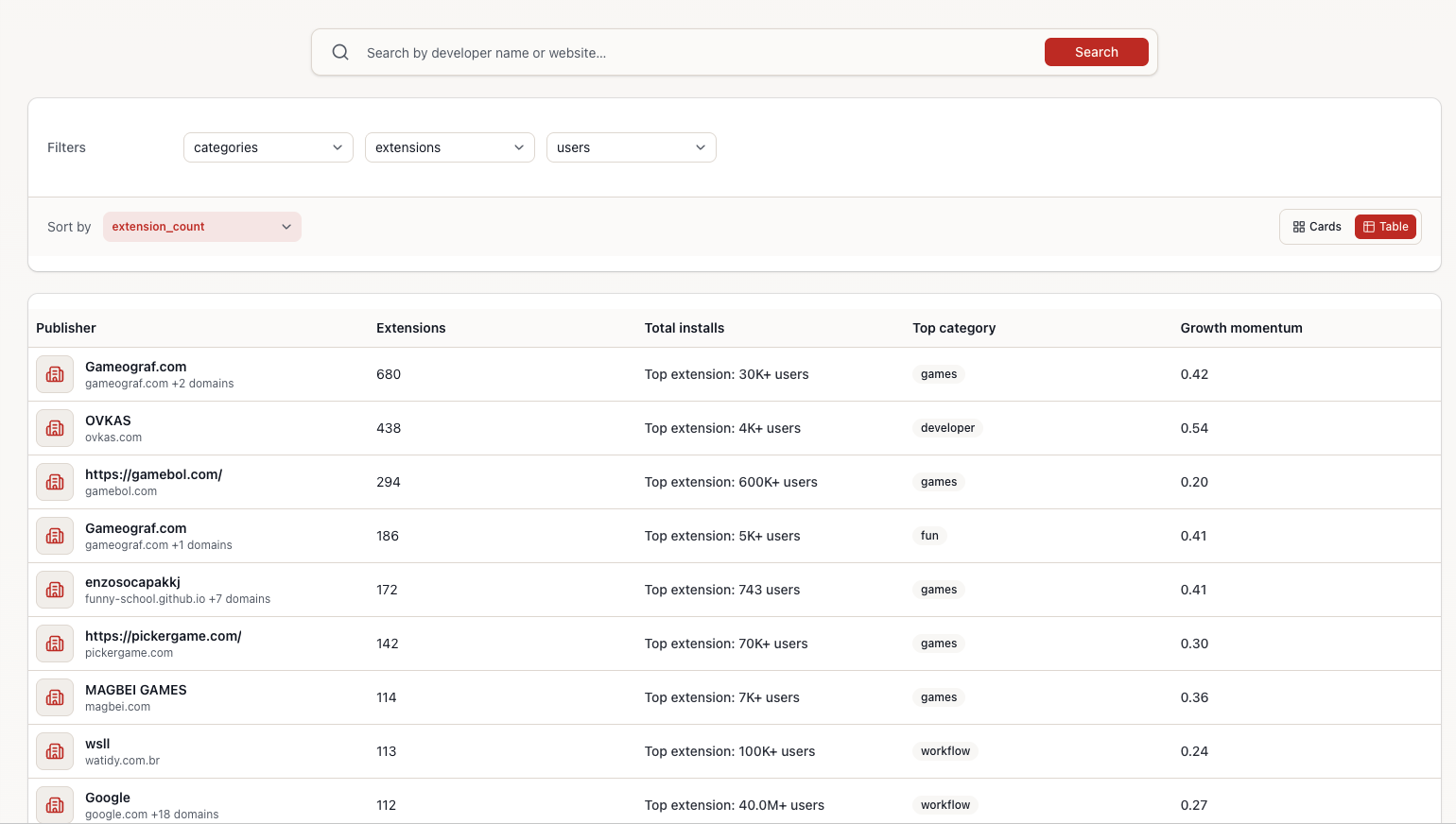Switch to Table view
Image resolution: width=1456 pixels, height=824 pixels.
1385,227
